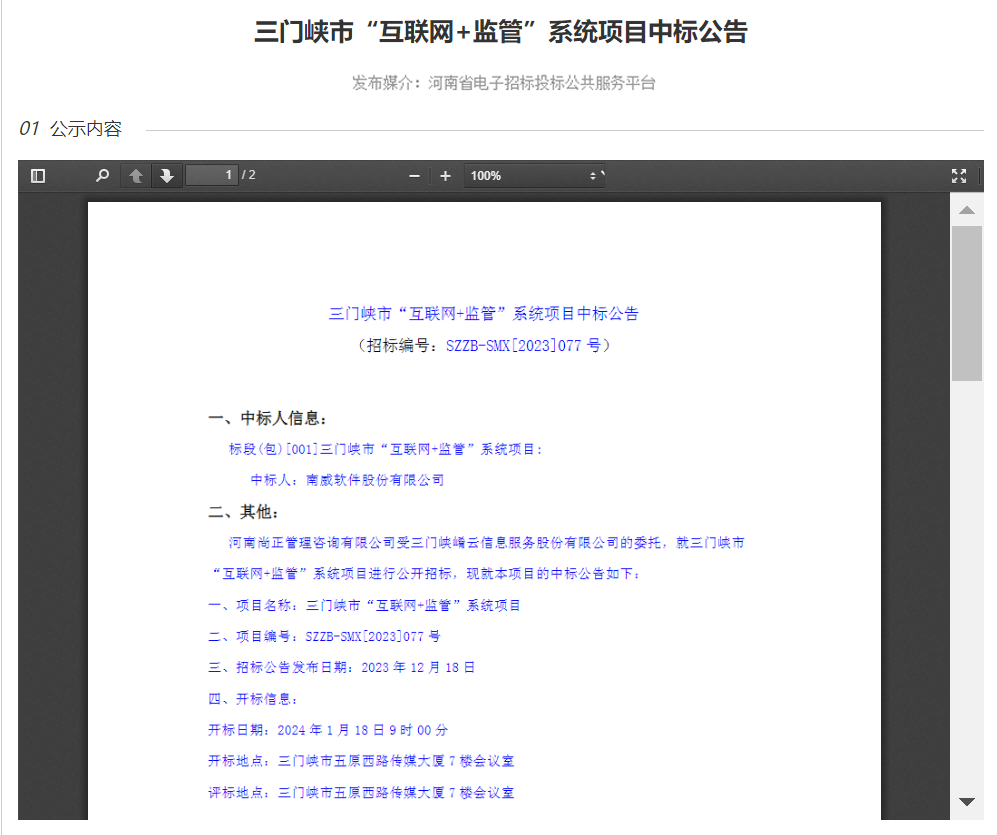Screen dimensions: 997x835
Task: Click the scrollbar down arrow
Action: click(966, 801)
